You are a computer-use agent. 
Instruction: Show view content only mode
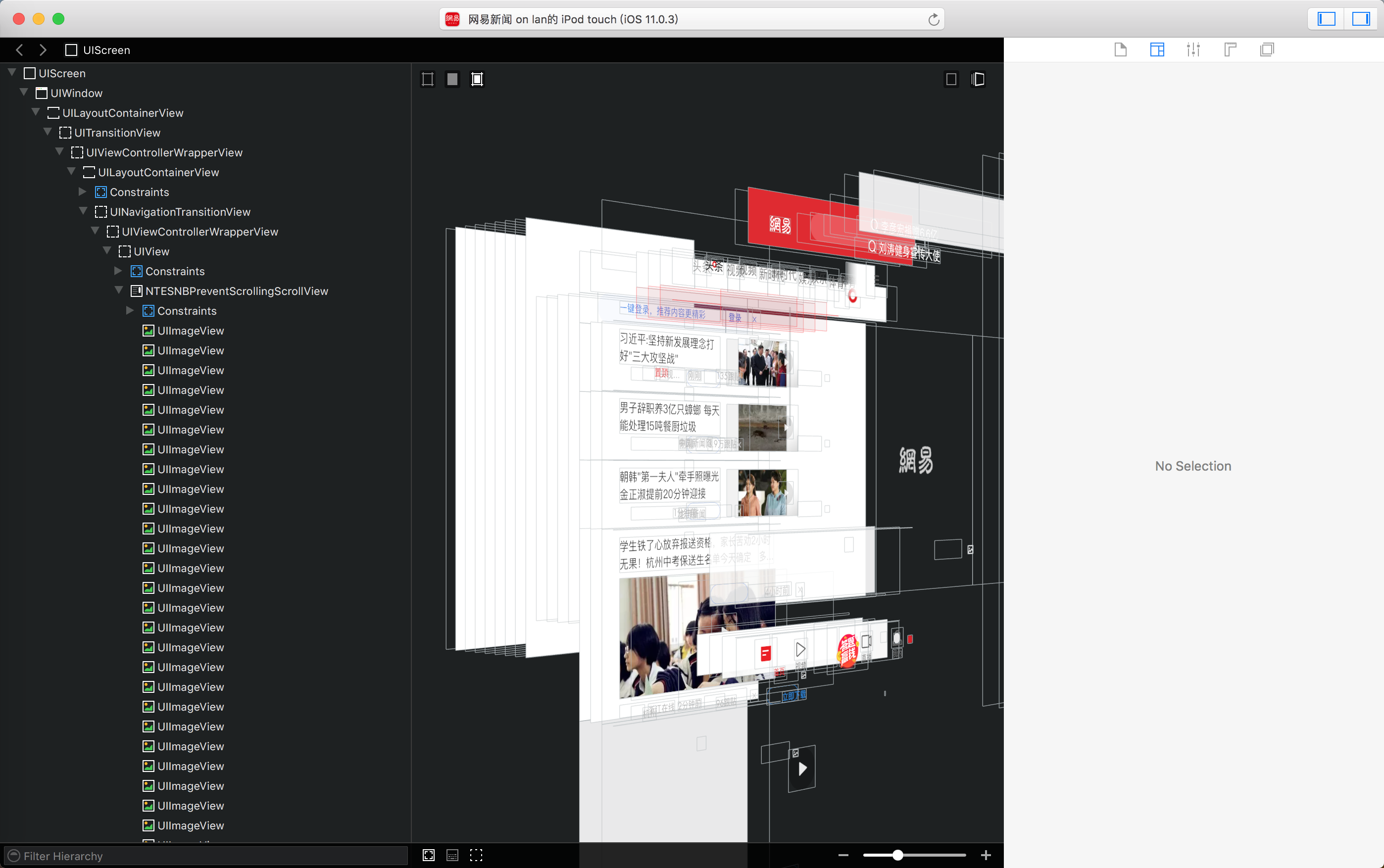click(452, 79)
